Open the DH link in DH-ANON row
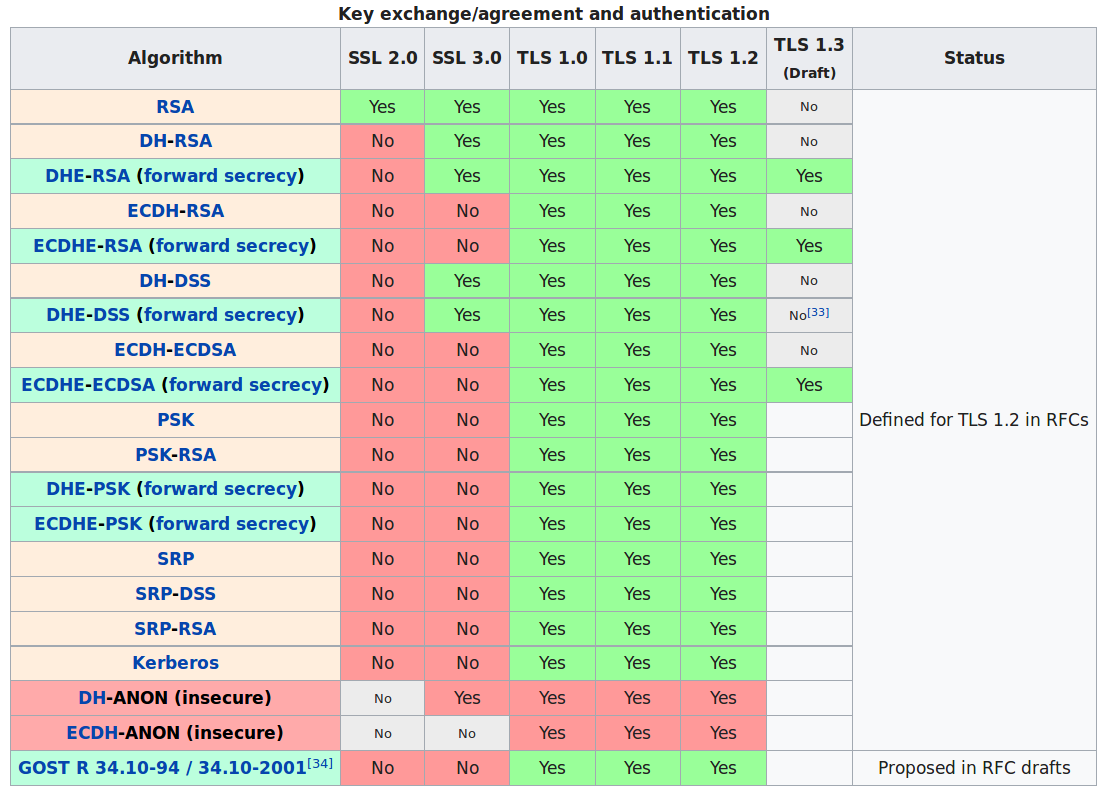Image resolution: width=1103 pixels, height=792 pixels. click(x=91, y=698)
